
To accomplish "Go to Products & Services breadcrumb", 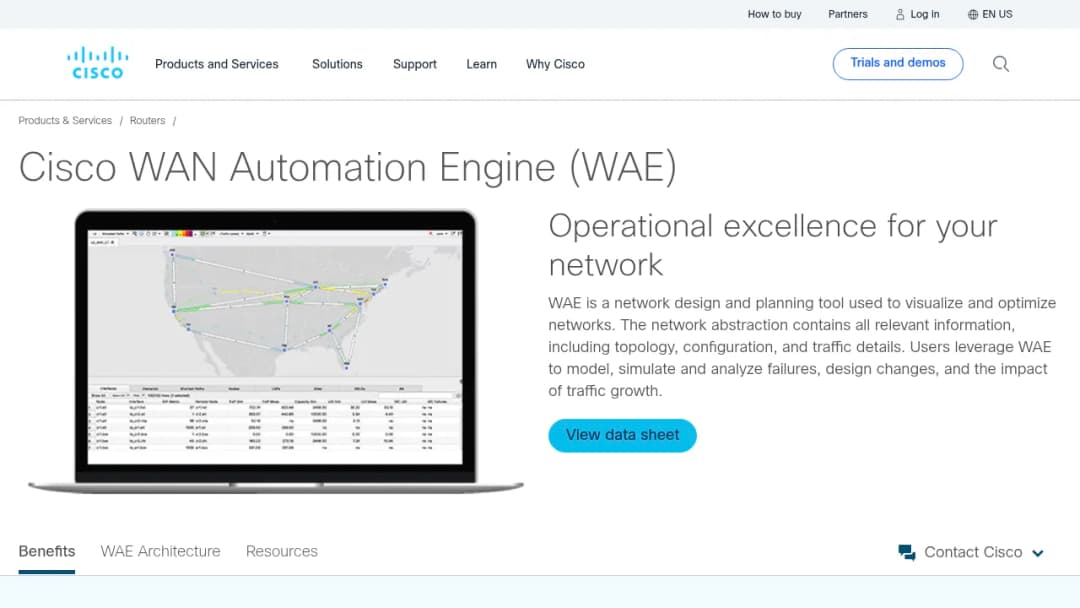I will click(x=65, y=120).
